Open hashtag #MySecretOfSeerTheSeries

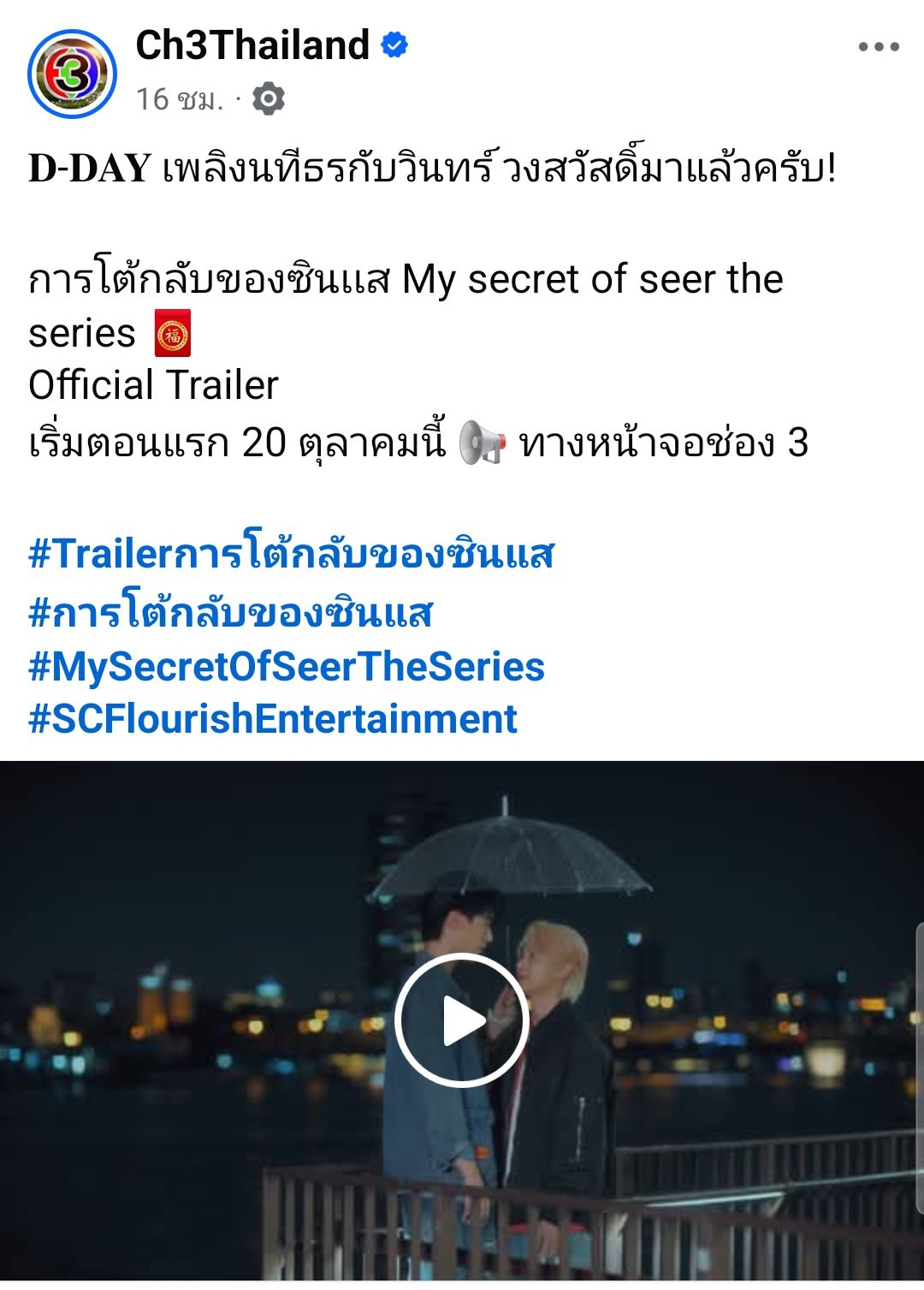(287, 666)
